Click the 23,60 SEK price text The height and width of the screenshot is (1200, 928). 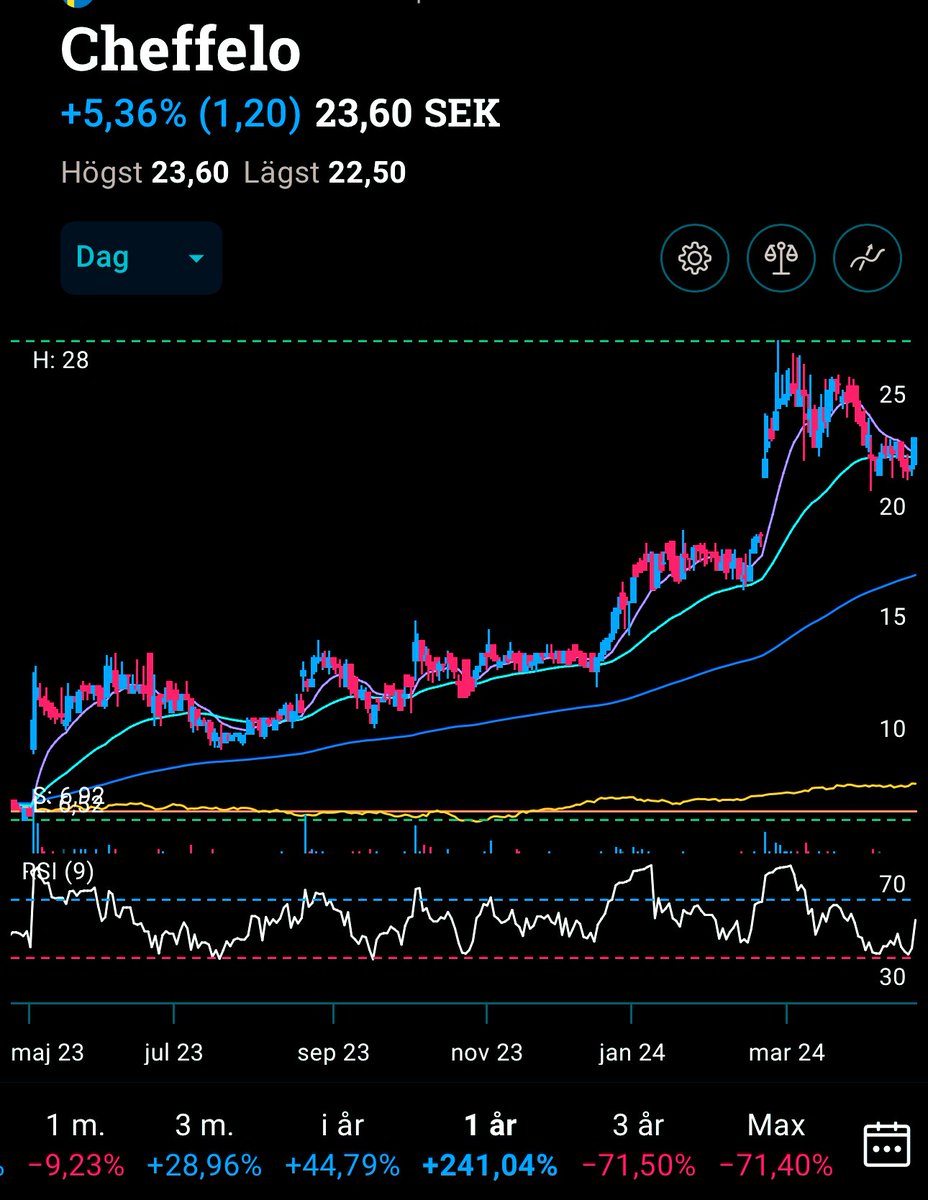[x=405, y=114]
